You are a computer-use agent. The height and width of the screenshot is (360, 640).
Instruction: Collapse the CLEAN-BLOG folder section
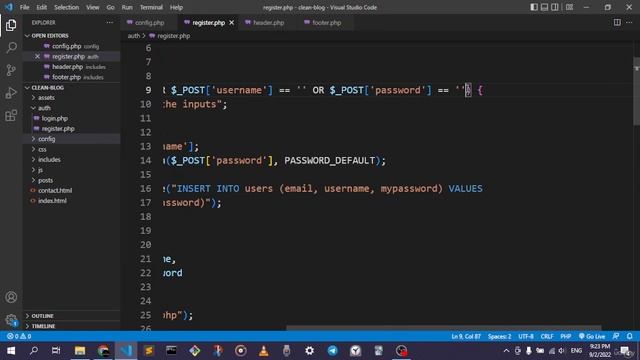click(x=71, y=87)
